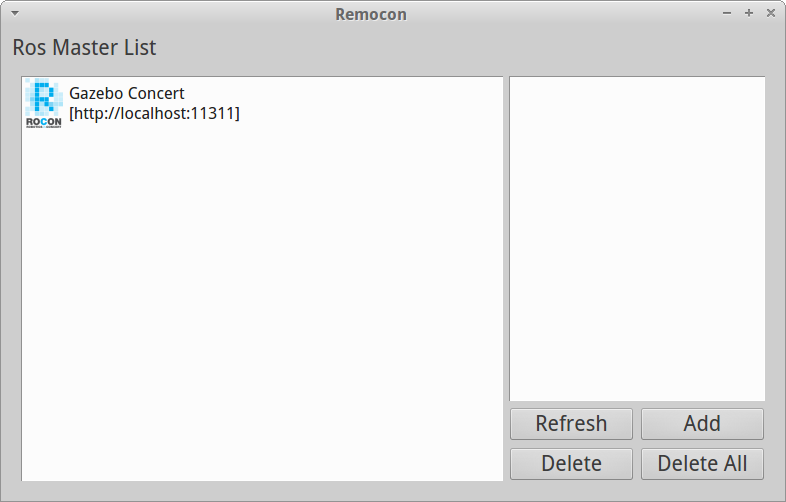This screenshot has width=786, height=502.
Task: Click the Ros Master List heading
Action: 84,47
